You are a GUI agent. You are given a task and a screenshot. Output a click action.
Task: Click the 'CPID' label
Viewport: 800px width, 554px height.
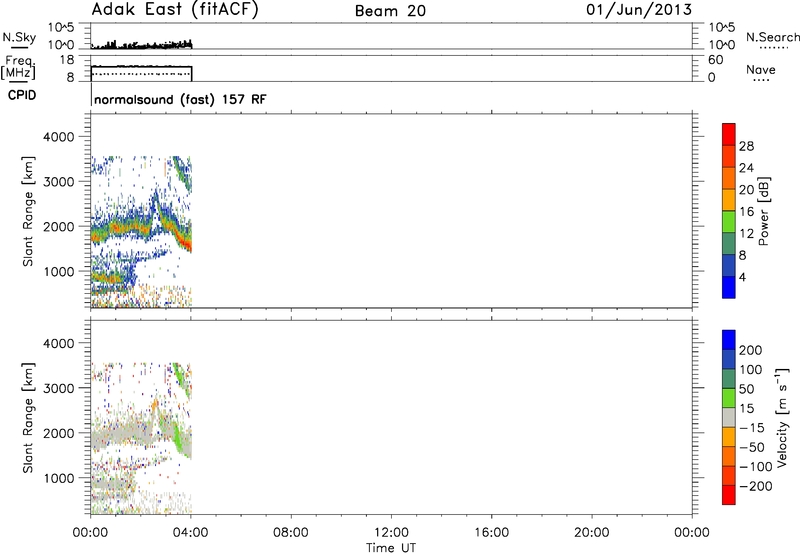[x=22, y=95]
